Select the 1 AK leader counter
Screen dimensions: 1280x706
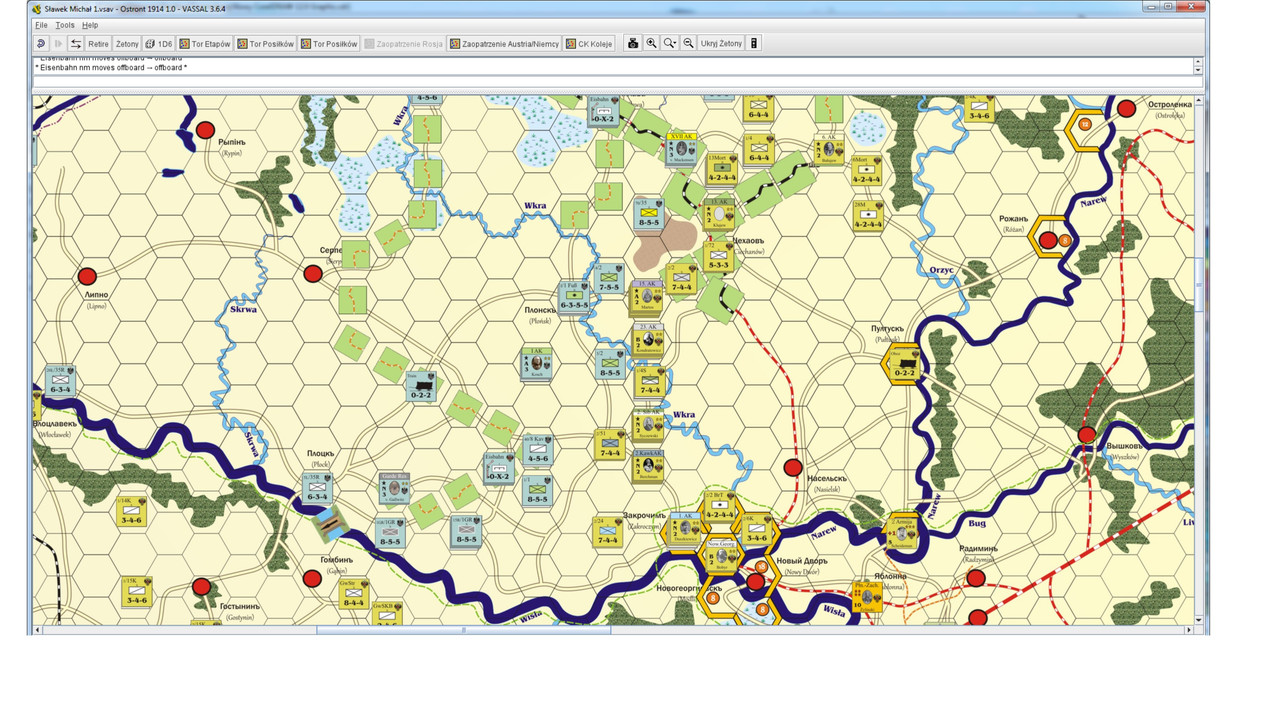[x=537, y=363]
